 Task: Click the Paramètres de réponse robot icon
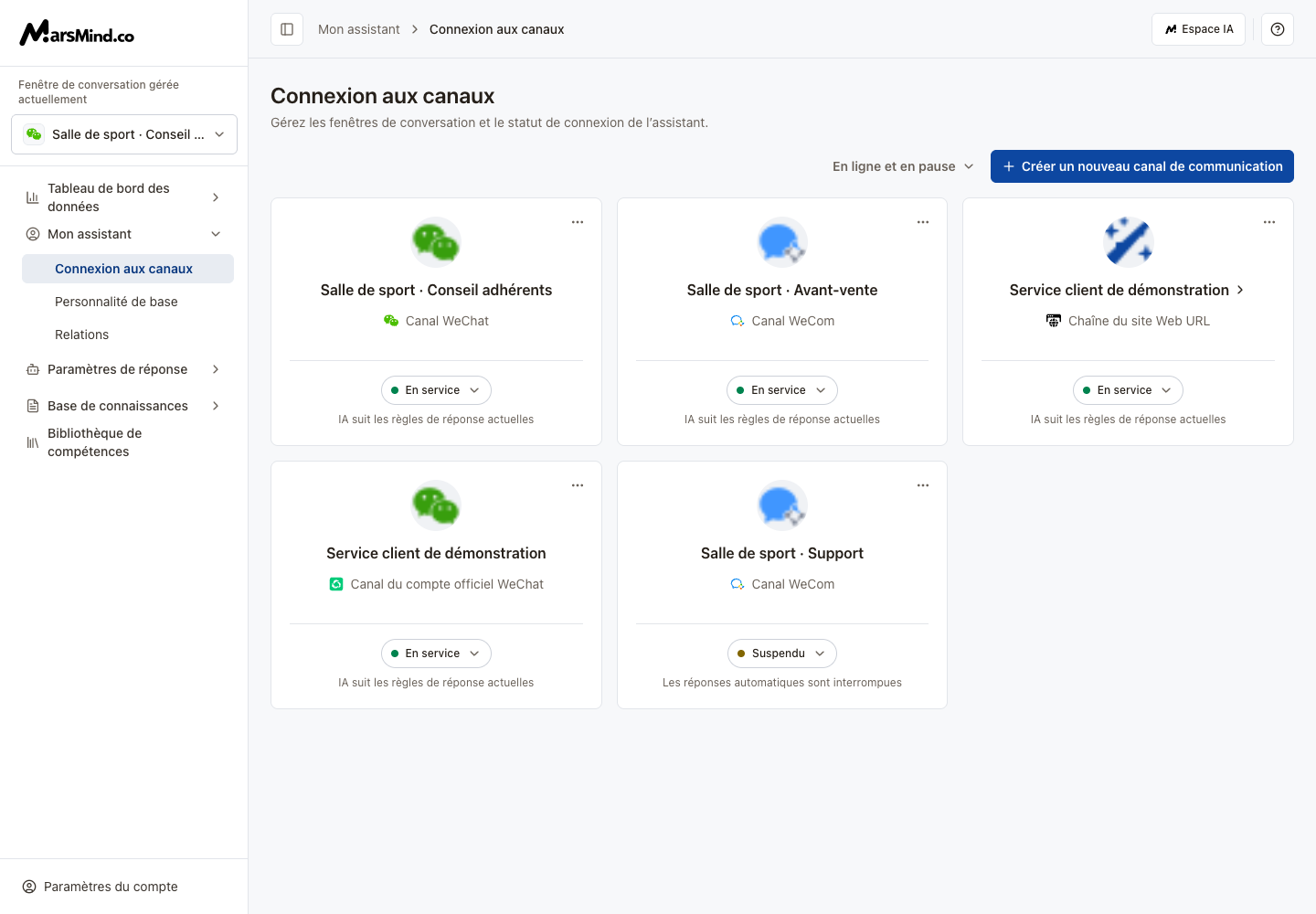pyautogui.click(x=33, y=369)
